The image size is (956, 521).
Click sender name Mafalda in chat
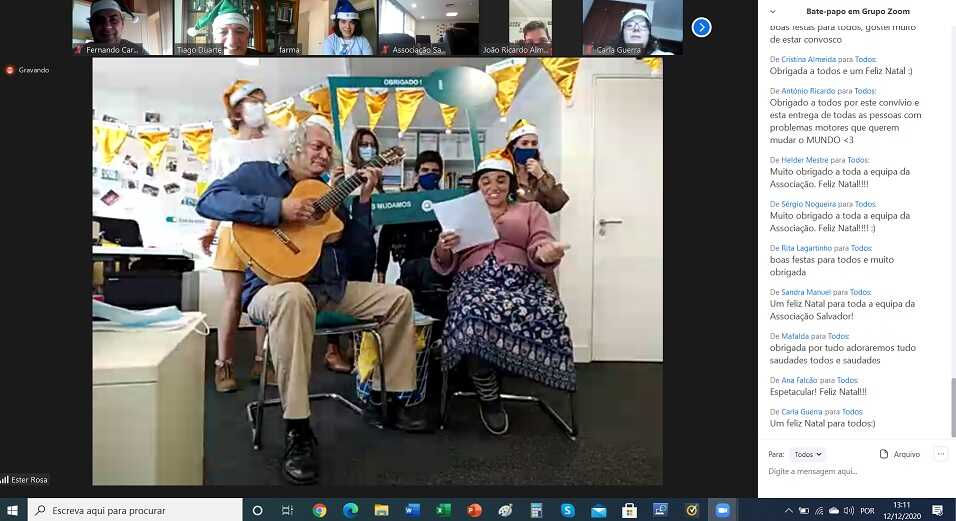[x=795, y=336]
